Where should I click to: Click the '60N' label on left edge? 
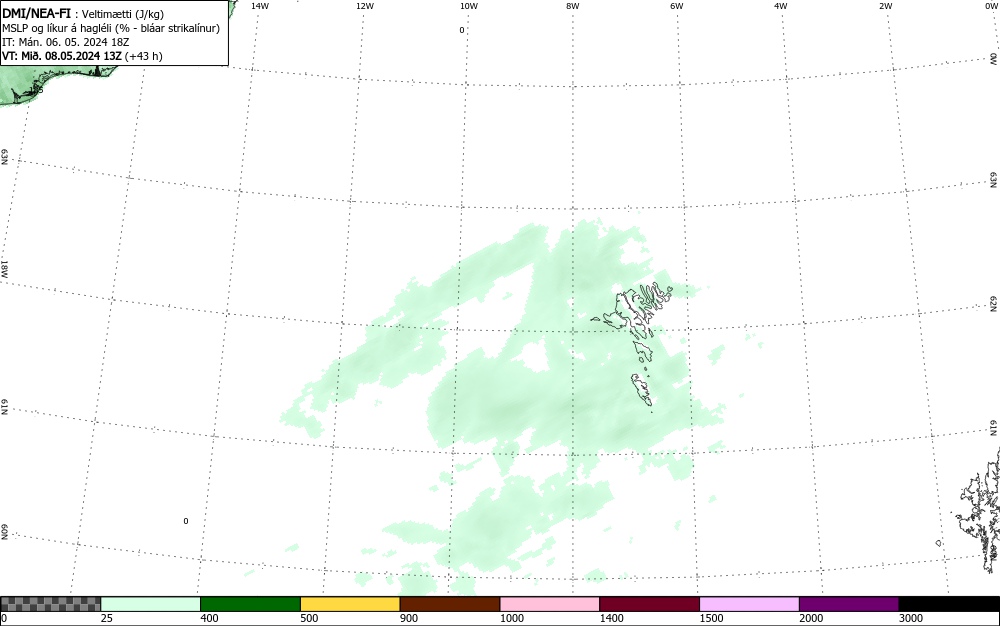[x=4, y=533]
